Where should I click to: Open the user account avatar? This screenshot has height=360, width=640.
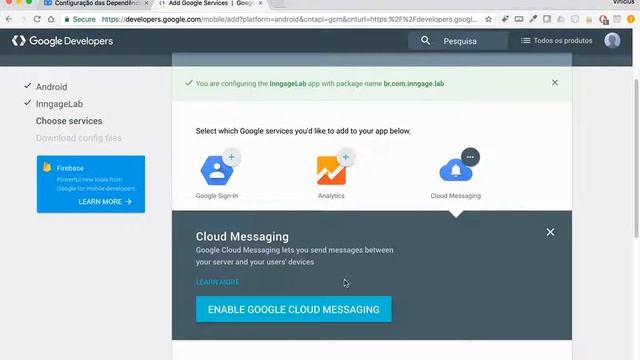pos(612,40)
